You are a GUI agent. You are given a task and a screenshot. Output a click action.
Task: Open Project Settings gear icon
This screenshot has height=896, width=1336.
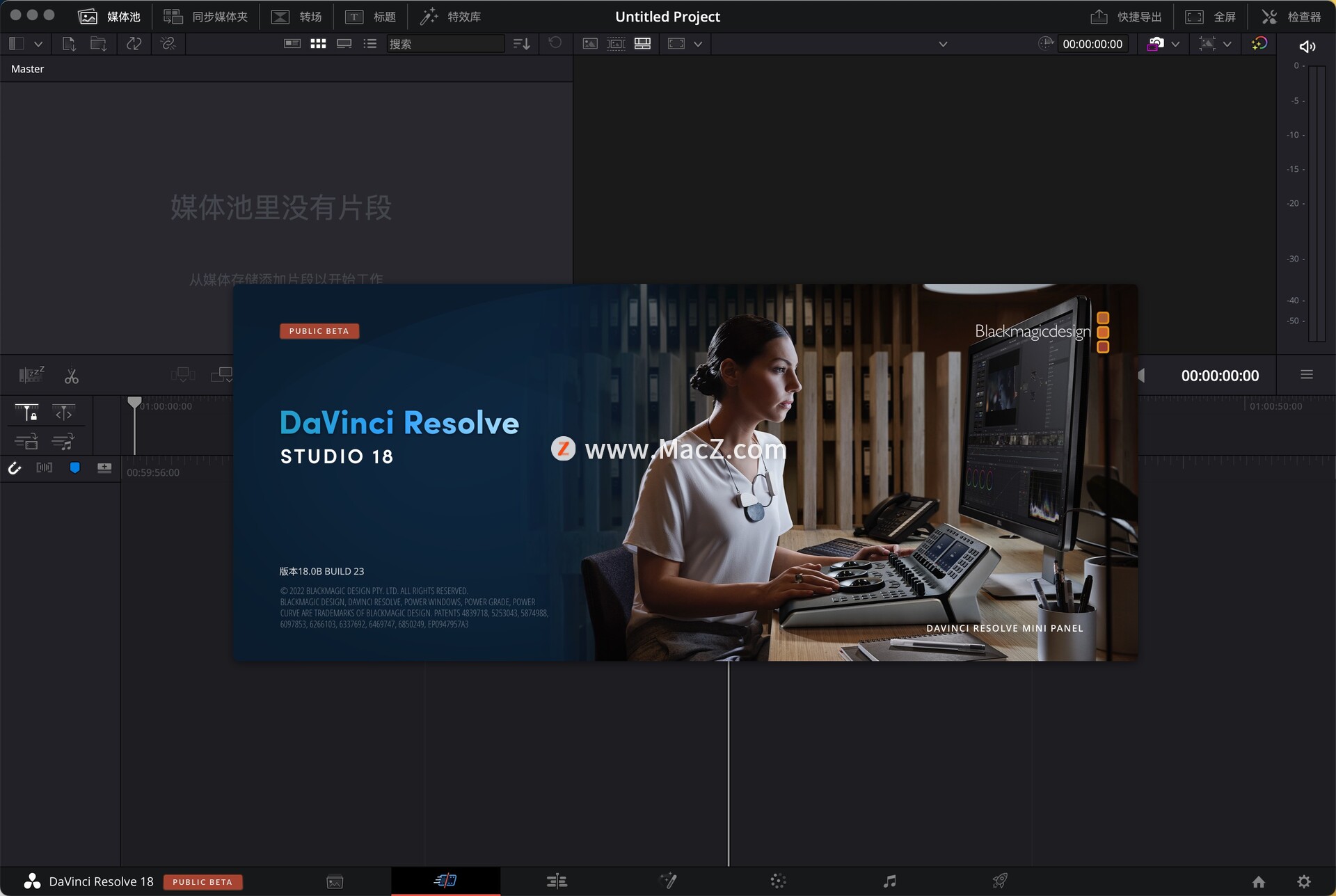(1304, 882)
